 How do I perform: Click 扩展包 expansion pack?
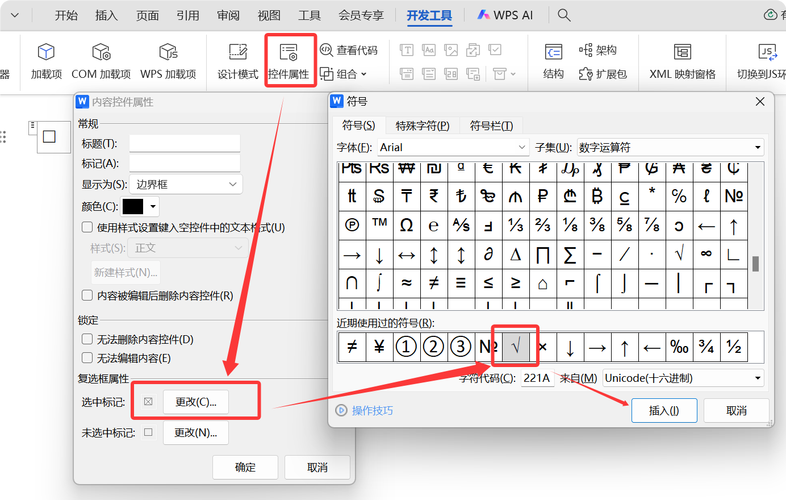click(x=603, y=74)
